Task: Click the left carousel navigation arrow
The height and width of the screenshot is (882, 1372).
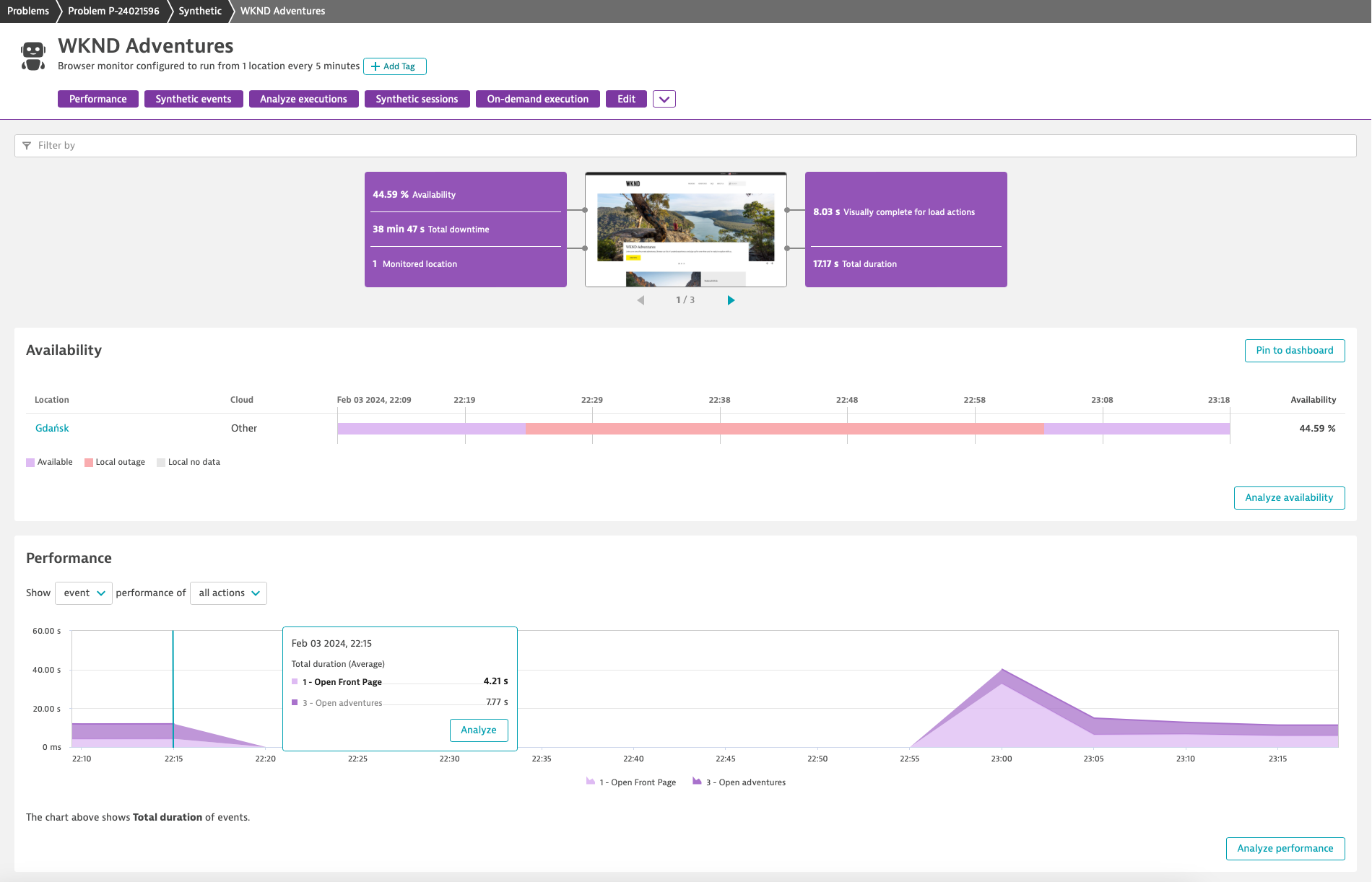Action: tap(641, 300)
